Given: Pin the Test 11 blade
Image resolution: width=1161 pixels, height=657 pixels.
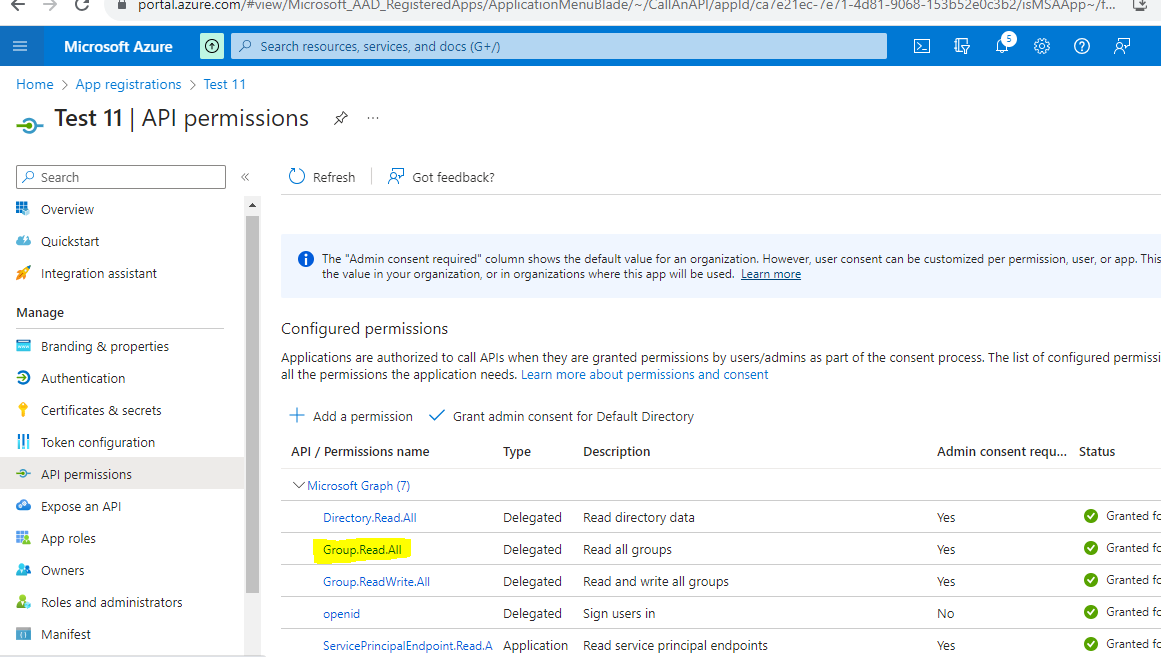Looking at the screenshot, I should 341,118.
